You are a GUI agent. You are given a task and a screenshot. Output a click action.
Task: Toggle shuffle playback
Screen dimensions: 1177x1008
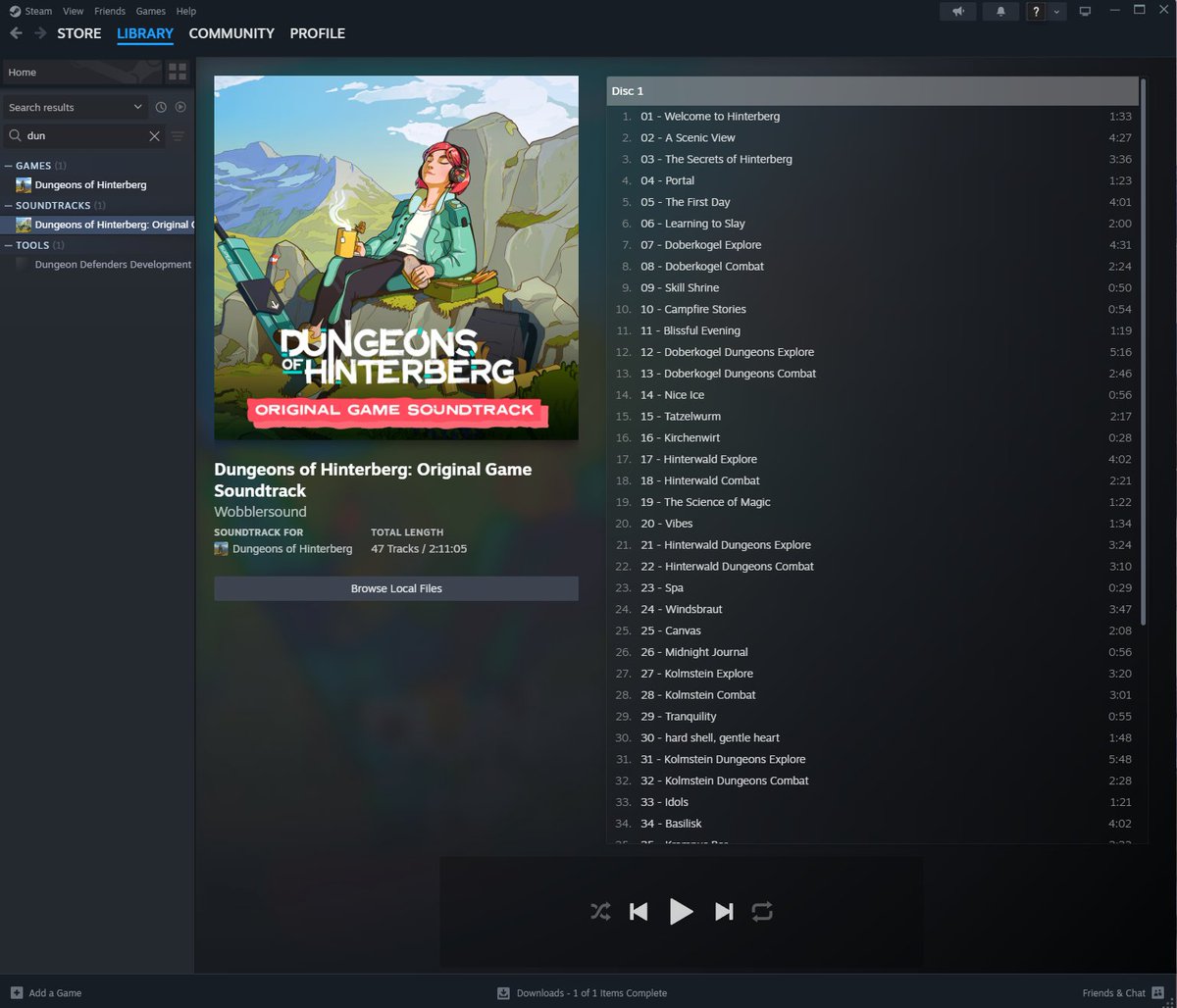pyautogui.click(x=600, y=912)
